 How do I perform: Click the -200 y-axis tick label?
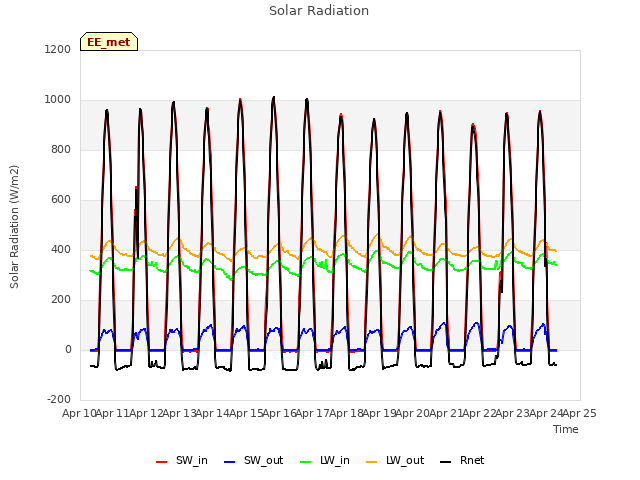click(x=59, y=399)
